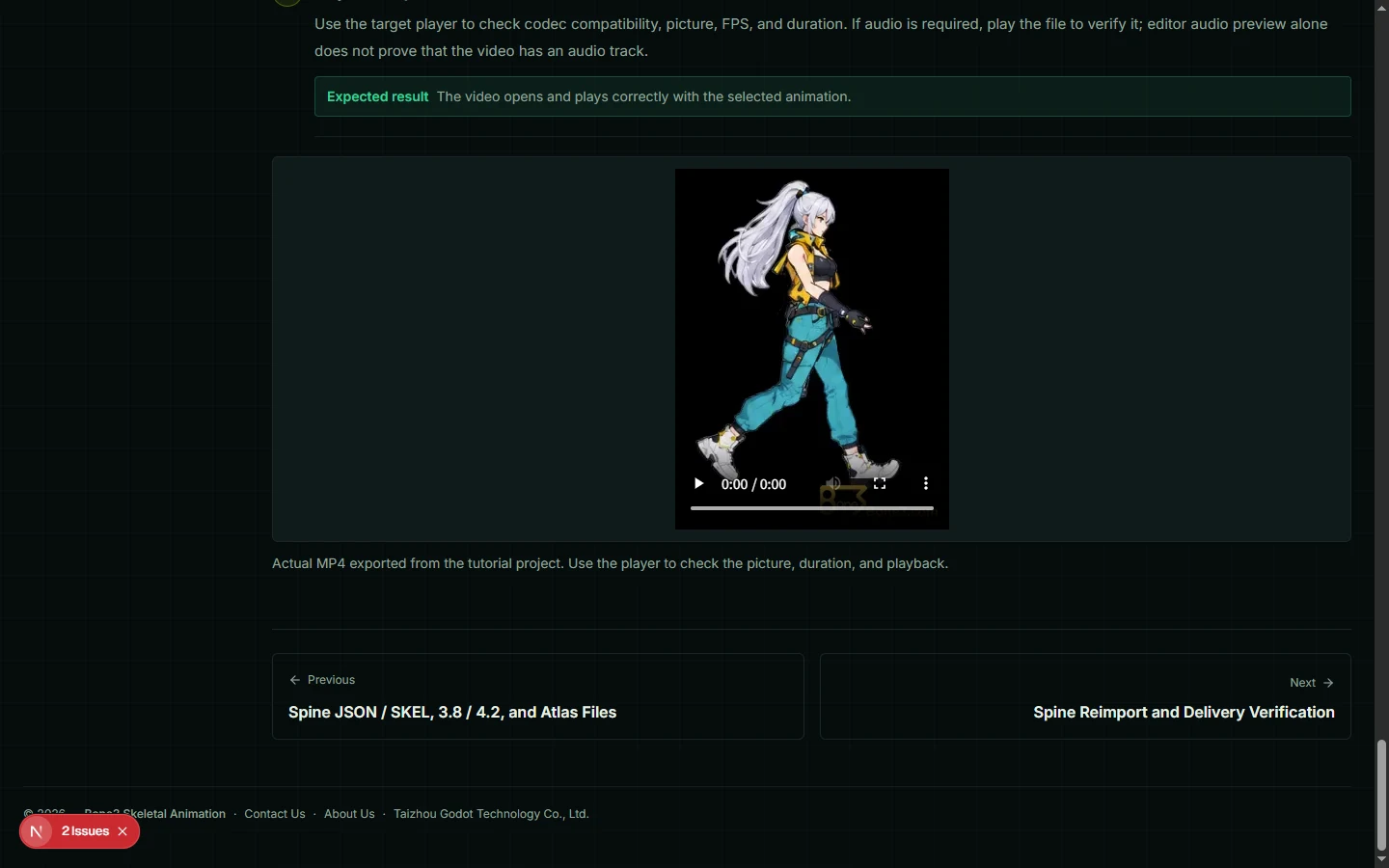Open the video's more options menu
Image resolution: width=1389 pixels, height=868 pixels.
pos(926,484)
